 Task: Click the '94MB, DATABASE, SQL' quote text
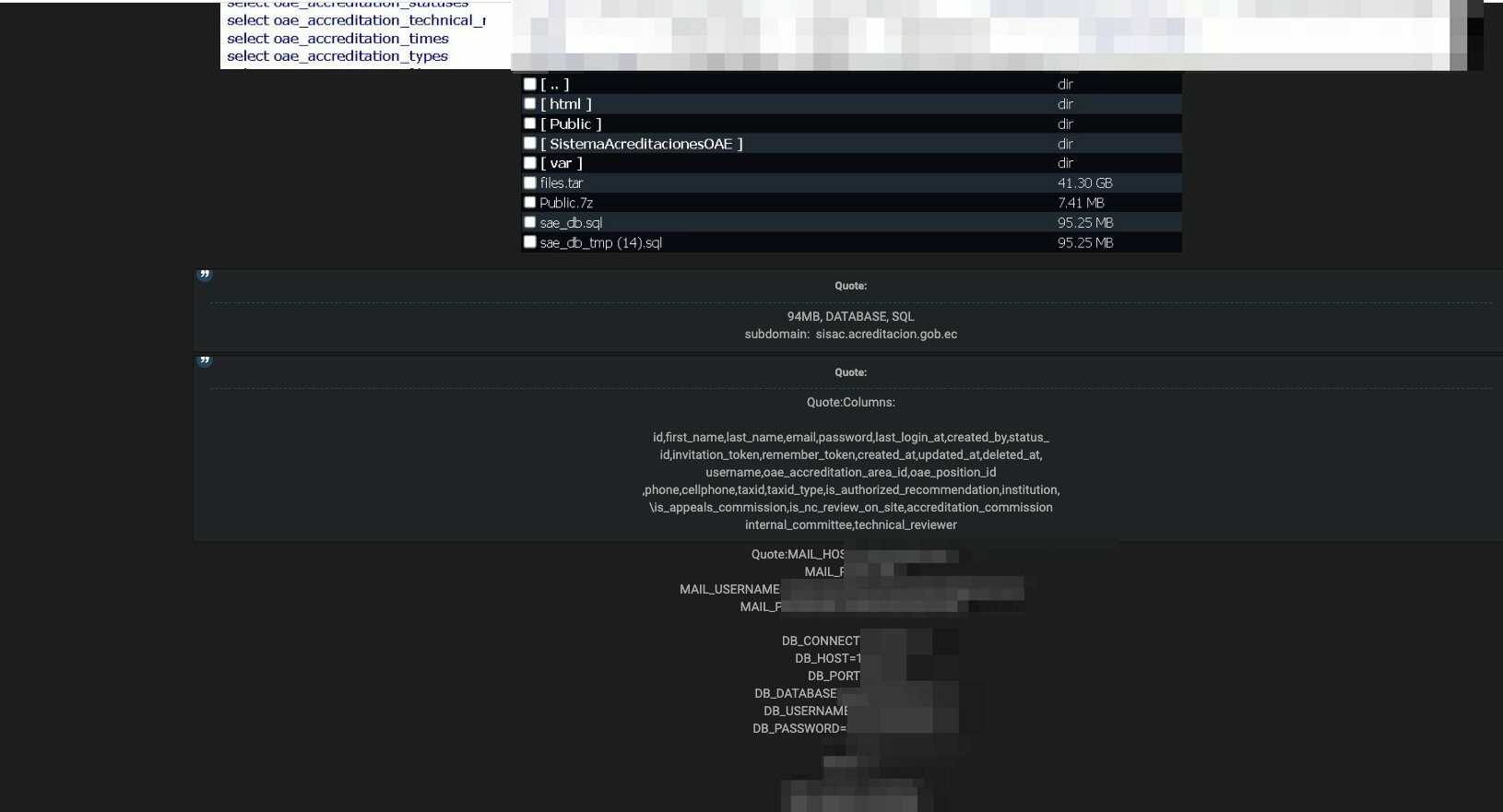coord(851,316)
